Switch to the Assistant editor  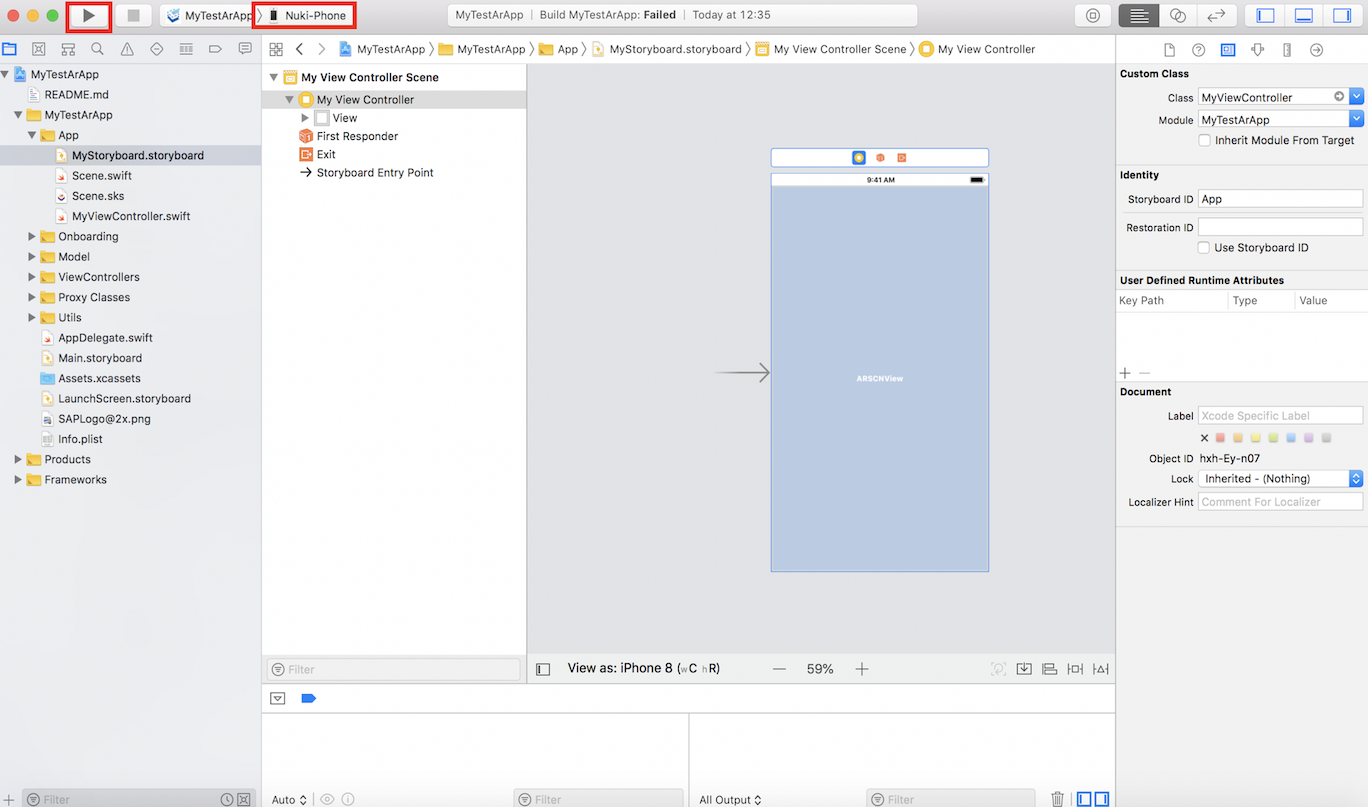click(x=1178, y=16)
